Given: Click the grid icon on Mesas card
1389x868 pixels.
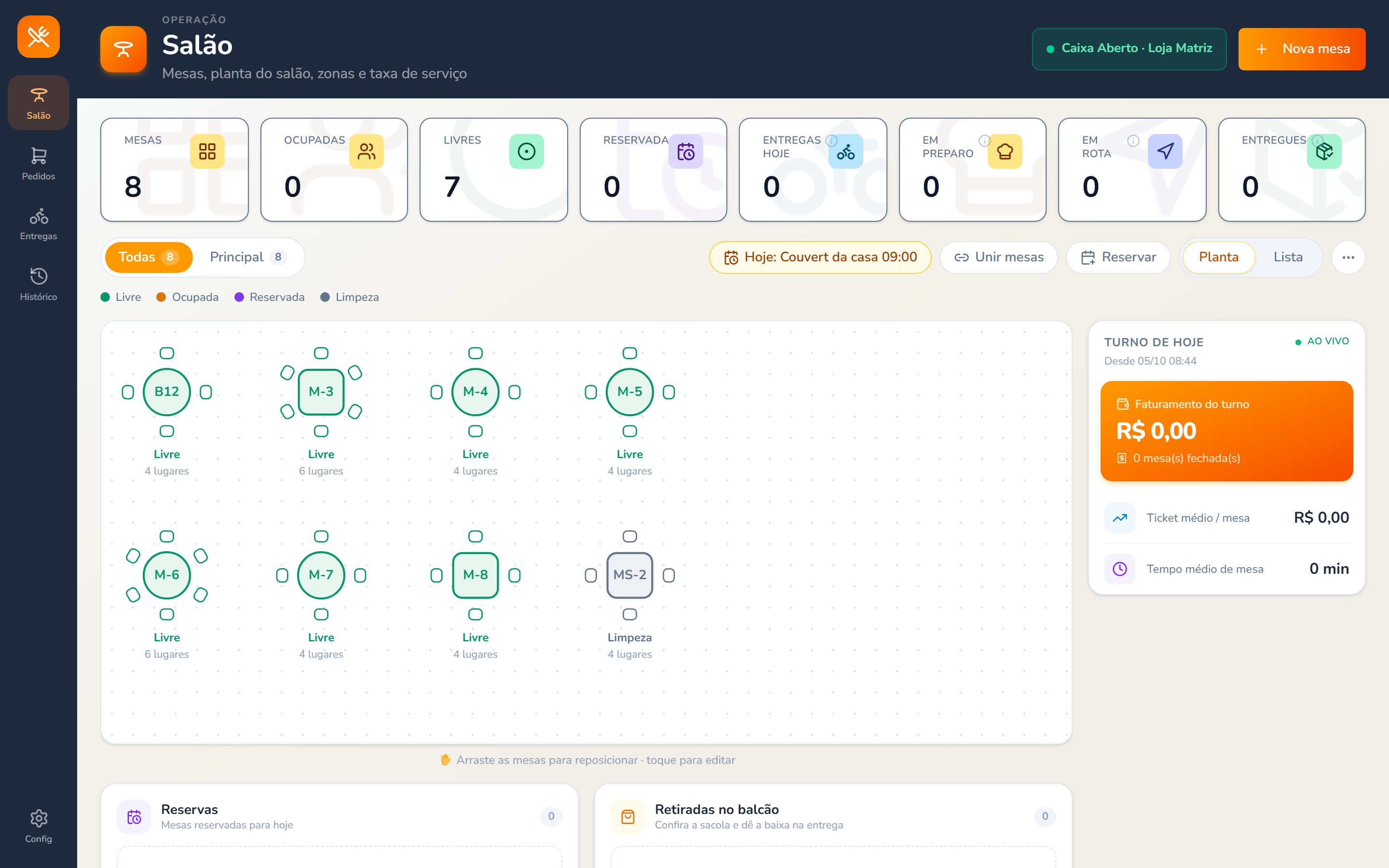Looking at the screenshot, I should [x=207, y=151].
